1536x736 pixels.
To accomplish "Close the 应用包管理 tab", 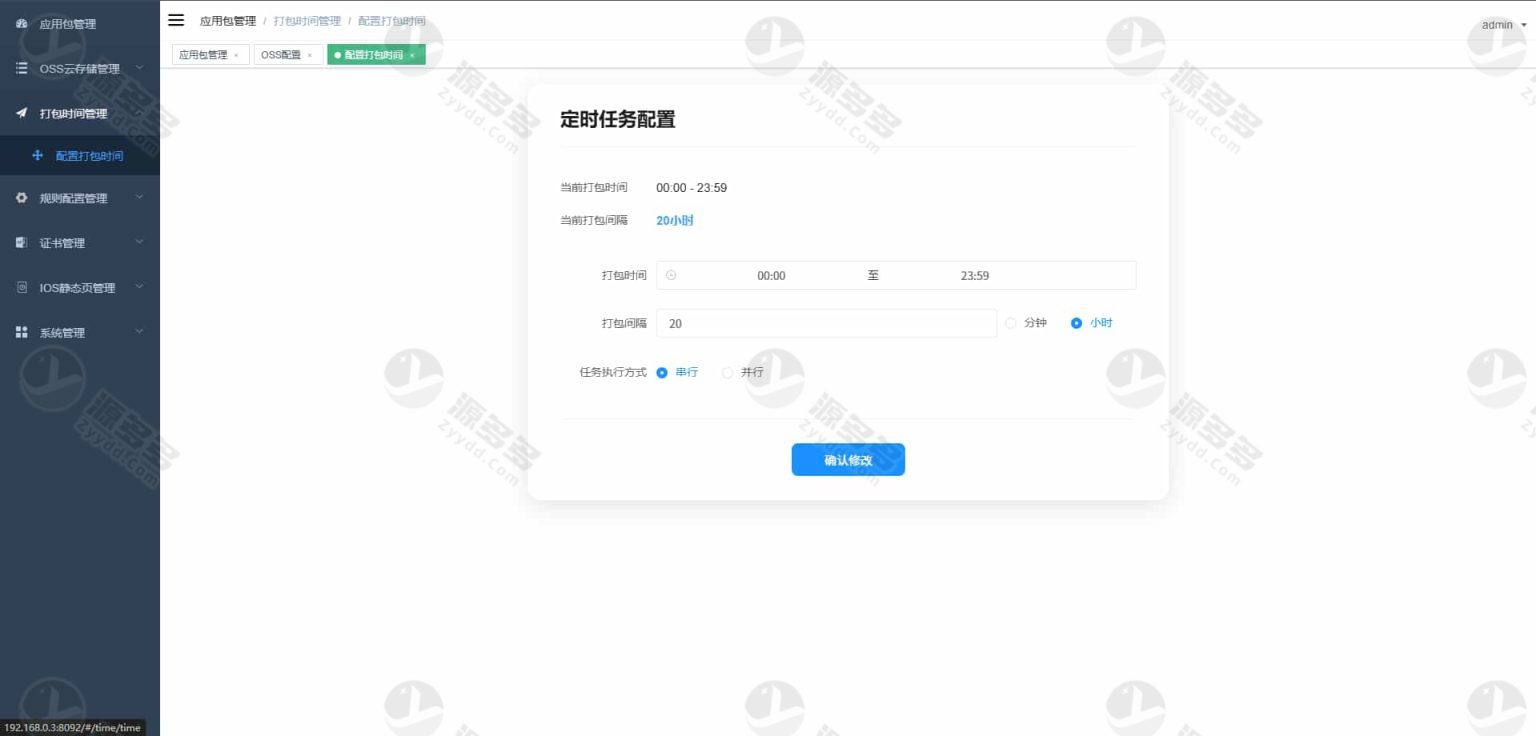I will [236, 56].
